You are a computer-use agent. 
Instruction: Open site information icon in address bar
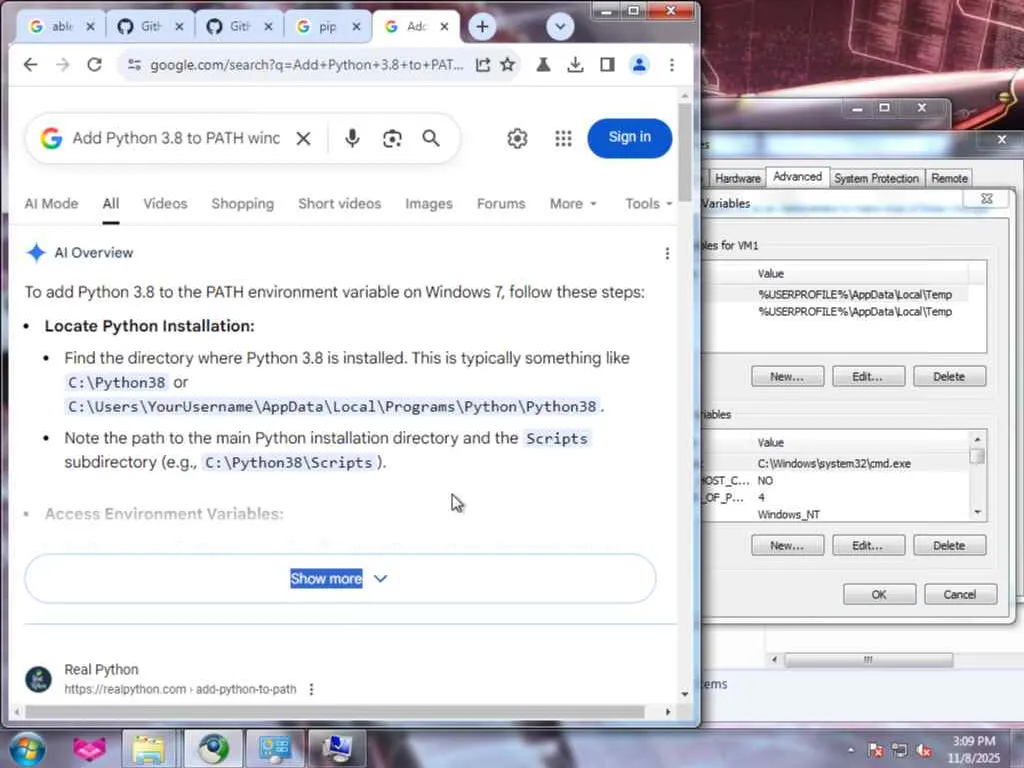tap(135, 65)
